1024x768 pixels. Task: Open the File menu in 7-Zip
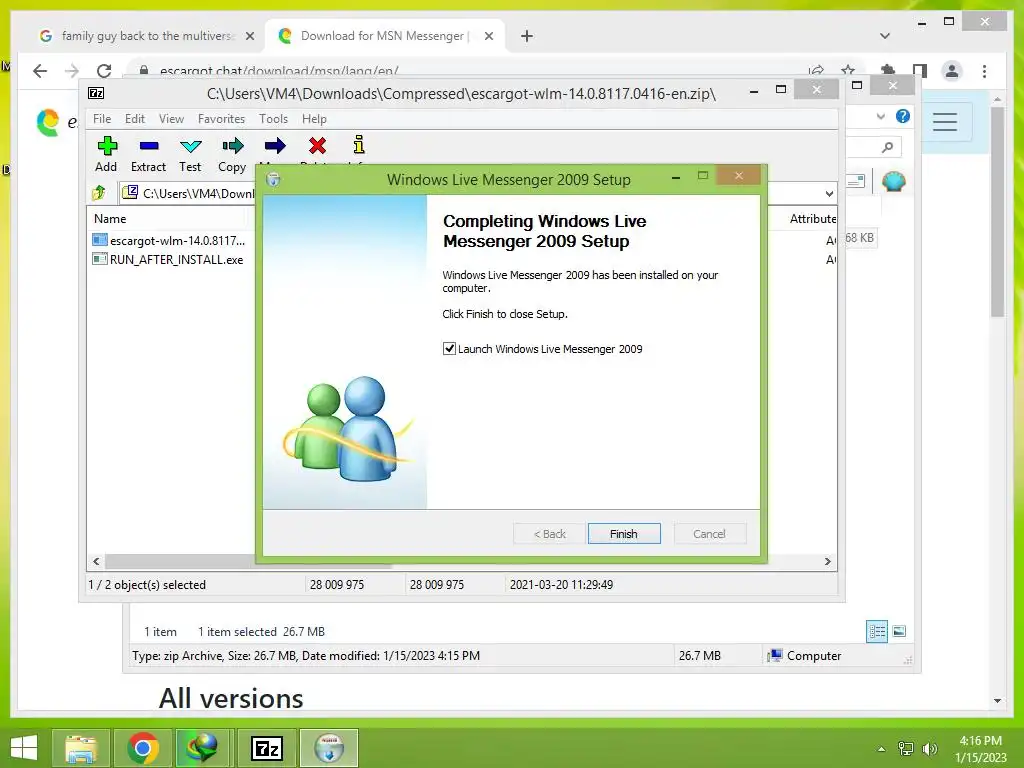coord(102,119)
